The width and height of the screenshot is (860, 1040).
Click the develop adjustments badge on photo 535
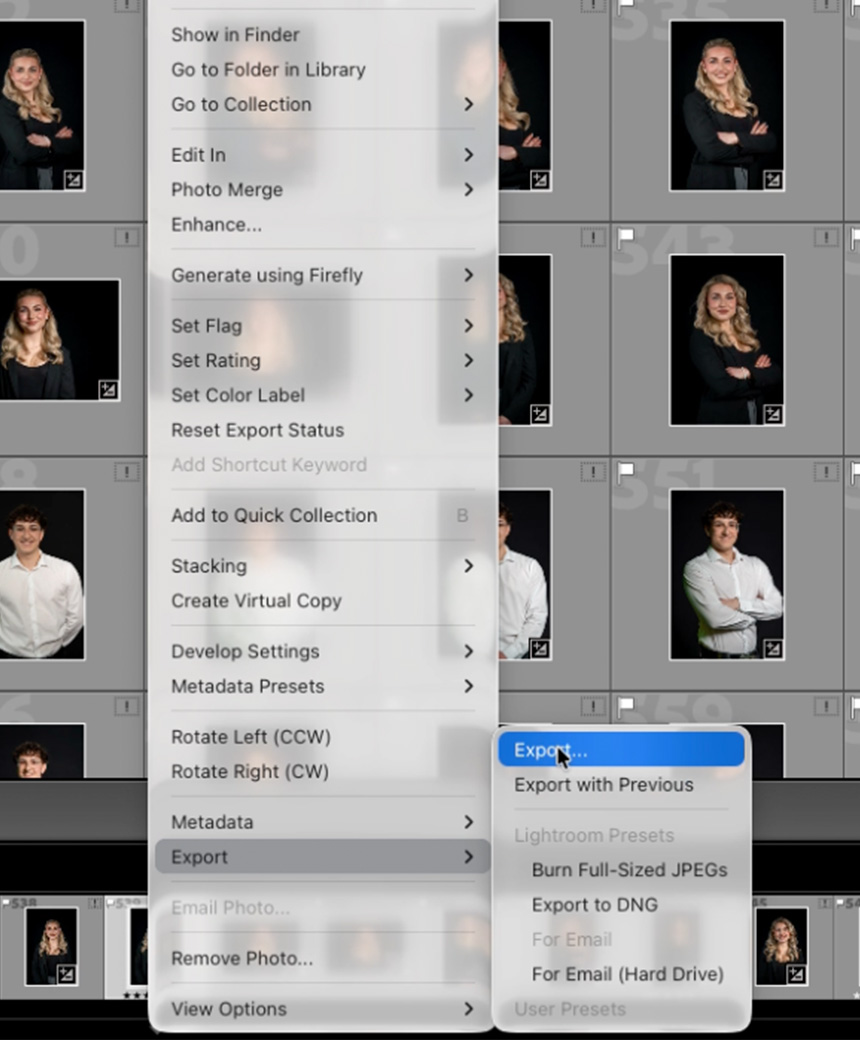tap(772, 180)
